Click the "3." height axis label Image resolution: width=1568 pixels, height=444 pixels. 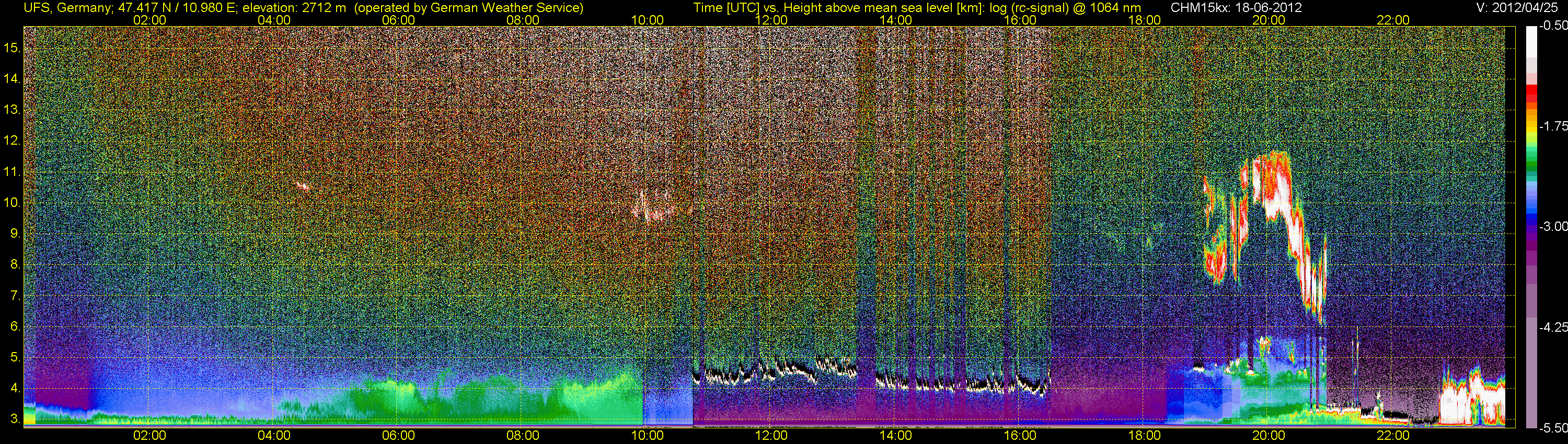click(15, 419)
